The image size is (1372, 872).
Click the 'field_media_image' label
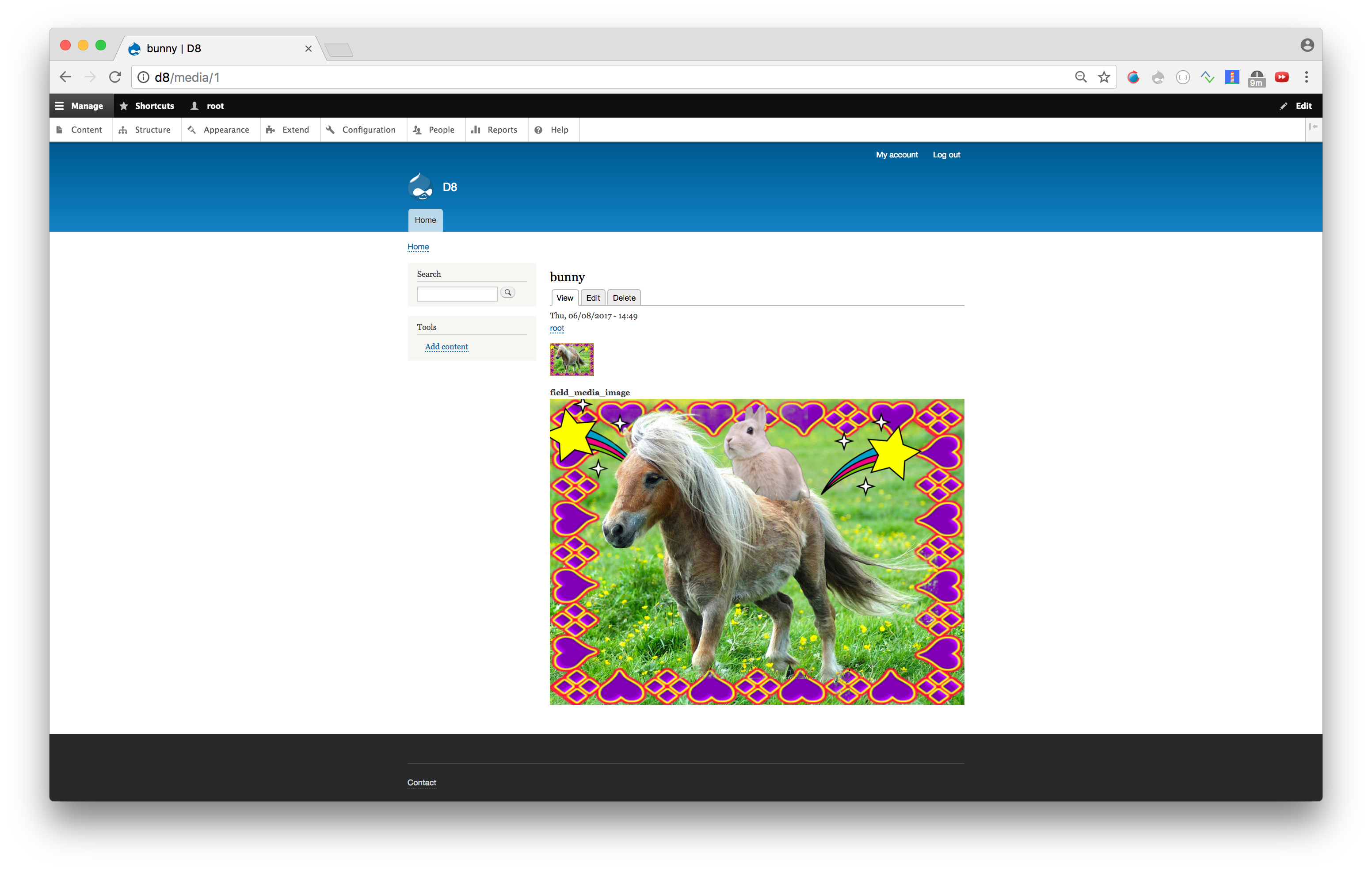pos(590,392)
